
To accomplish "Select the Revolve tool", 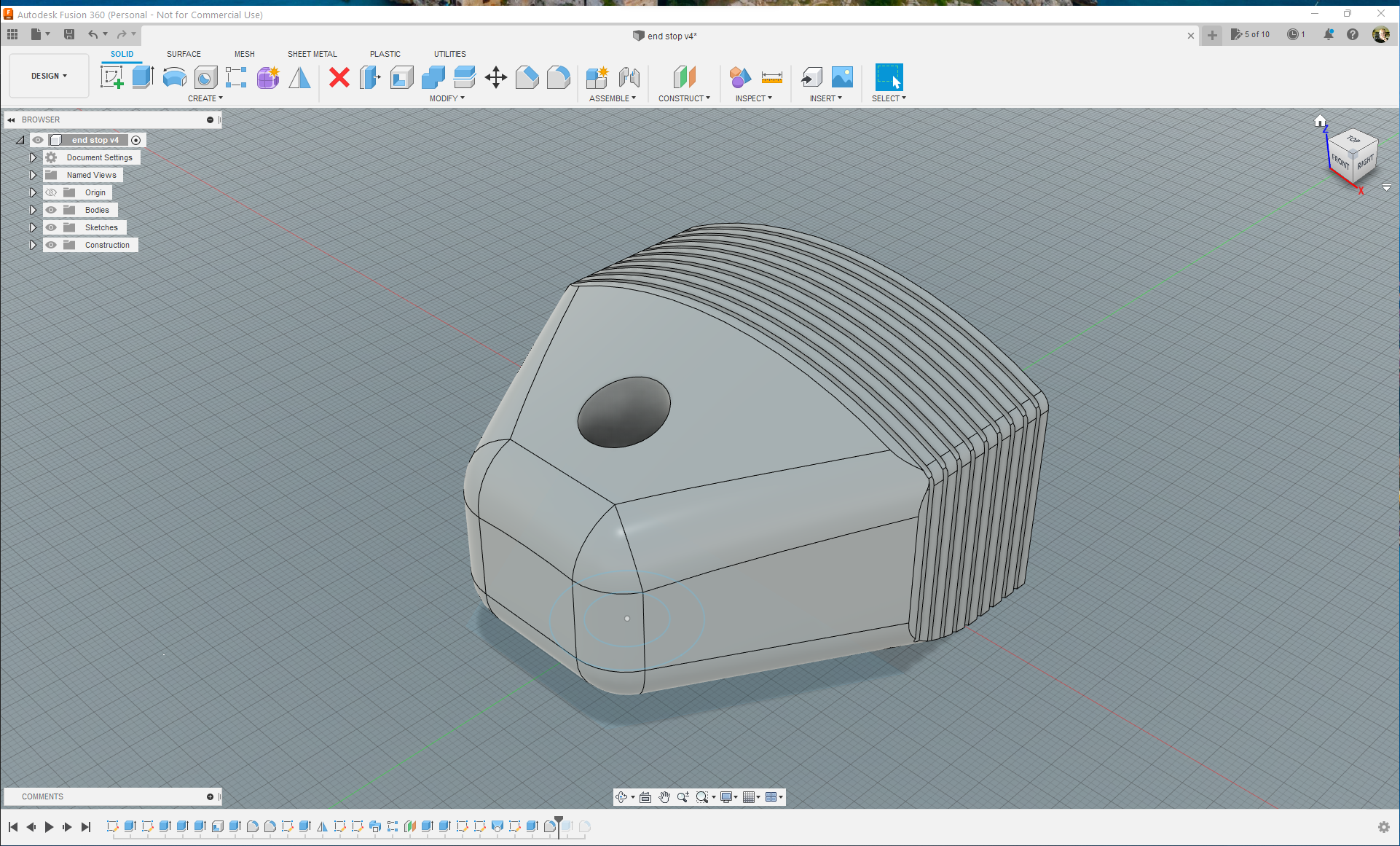I will (x=175, y=77).
